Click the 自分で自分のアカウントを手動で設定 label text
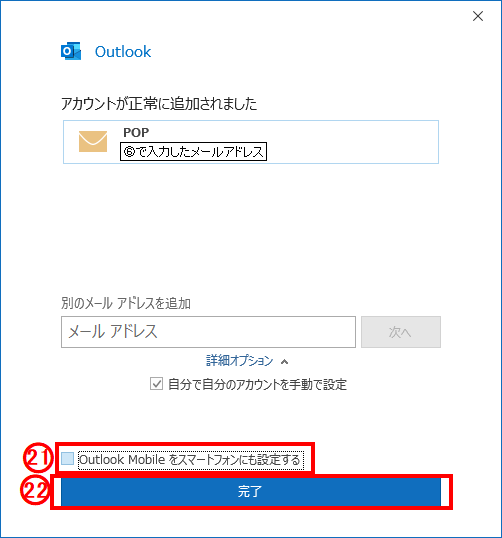The height and width of the screenshot is (538, 502). click(x=257, y=384)
